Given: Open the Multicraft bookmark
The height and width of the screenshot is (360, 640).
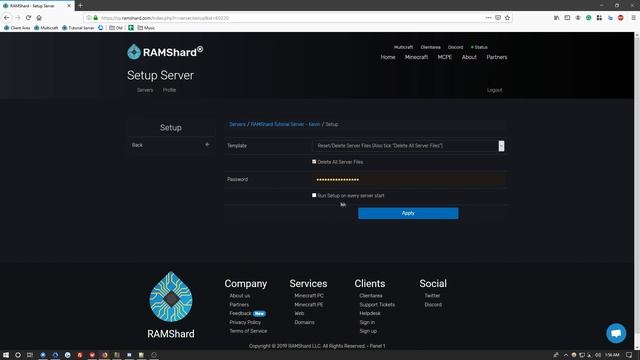Looking at the screenshot, I should pos(46,28).
